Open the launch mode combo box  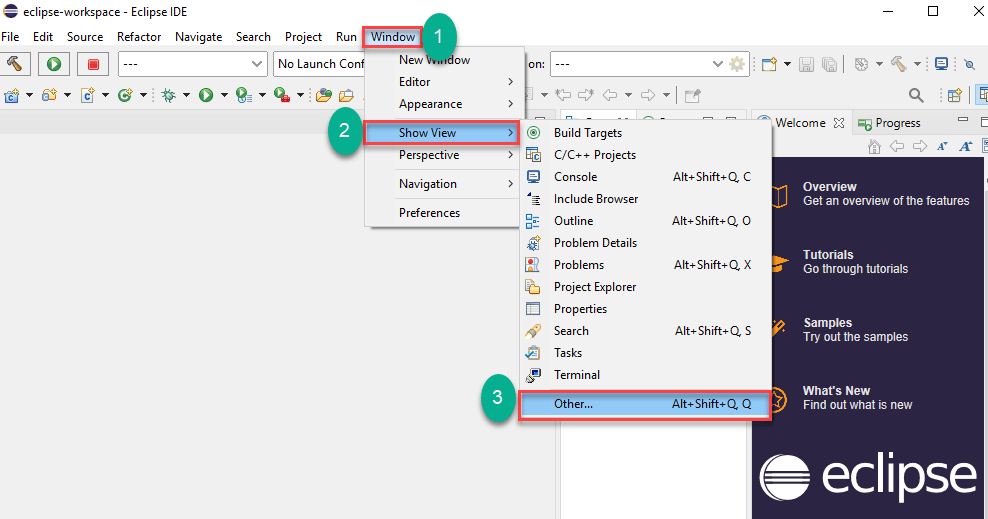click(x=192, y=64)
